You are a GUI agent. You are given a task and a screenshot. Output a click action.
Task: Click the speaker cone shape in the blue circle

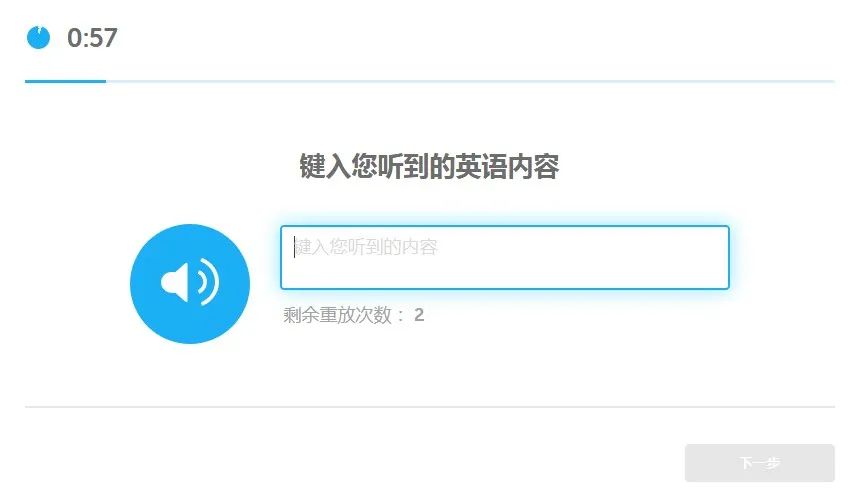(175, 282)
